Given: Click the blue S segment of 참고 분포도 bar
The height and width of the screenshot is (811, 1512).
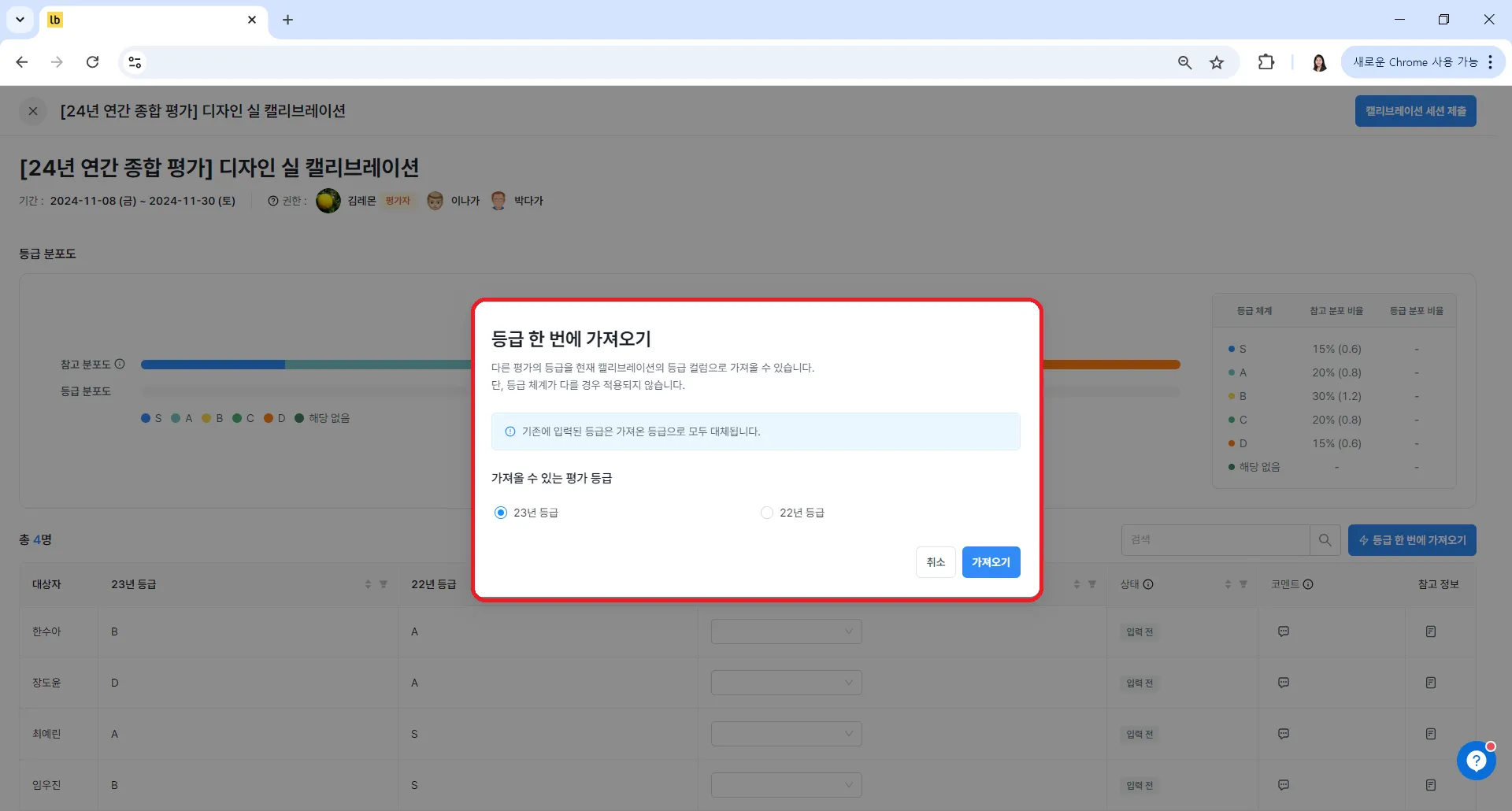Looking at the screenshot, I should [213, 365].
